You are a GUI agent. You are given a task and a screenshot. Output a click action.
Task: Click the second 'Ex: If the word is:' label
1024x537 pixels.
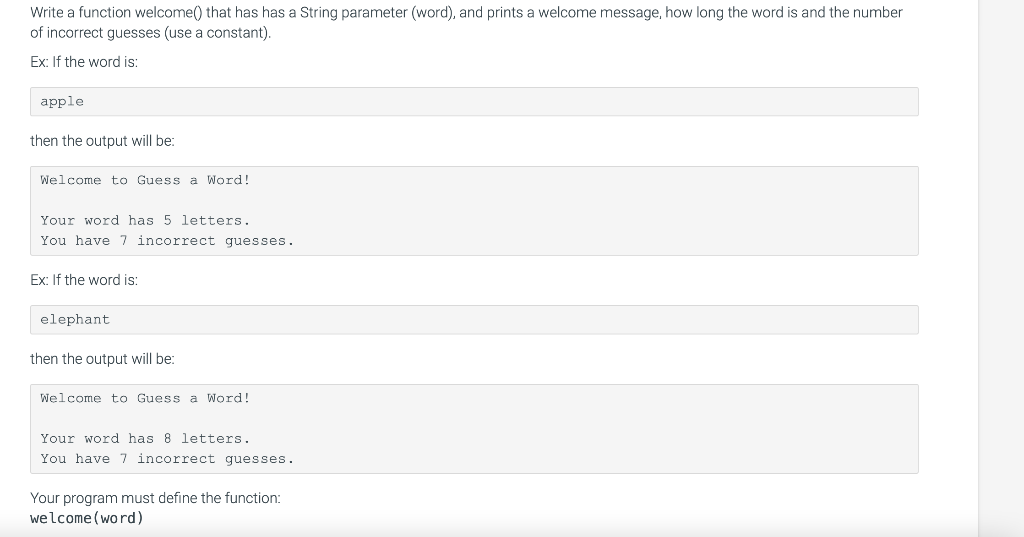[84, 280]
